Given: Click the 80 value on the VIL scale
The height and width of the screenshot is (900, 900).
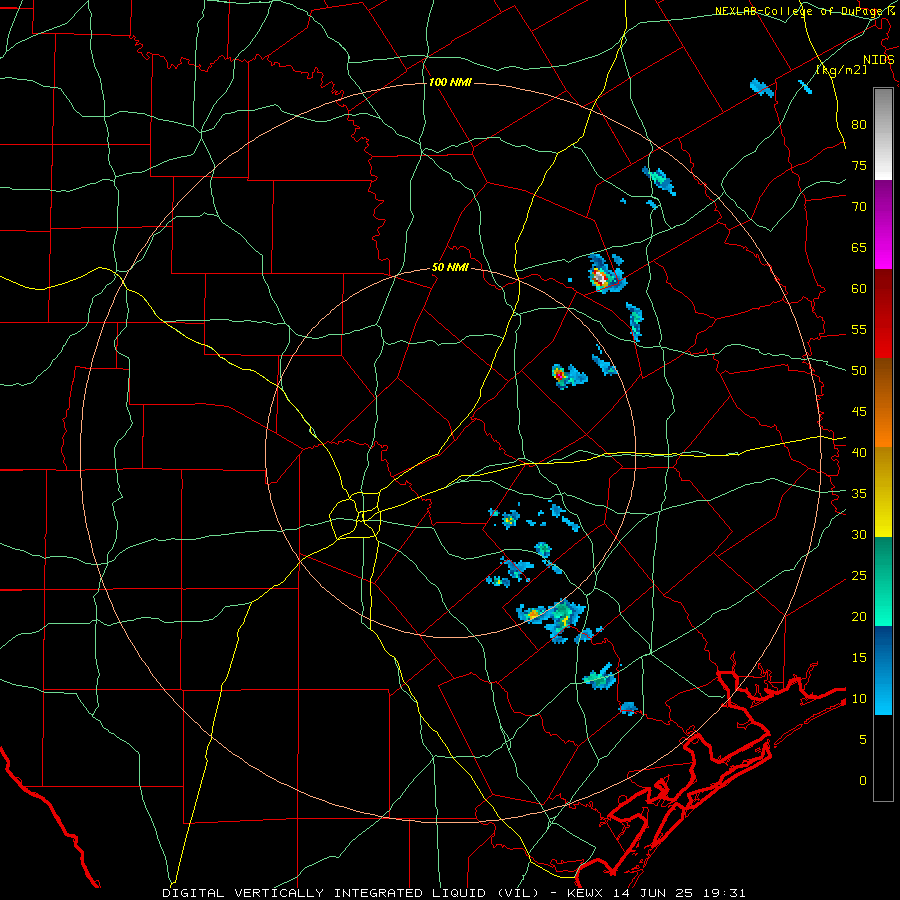Looking at the screenshot, I should tap(859, 125).
